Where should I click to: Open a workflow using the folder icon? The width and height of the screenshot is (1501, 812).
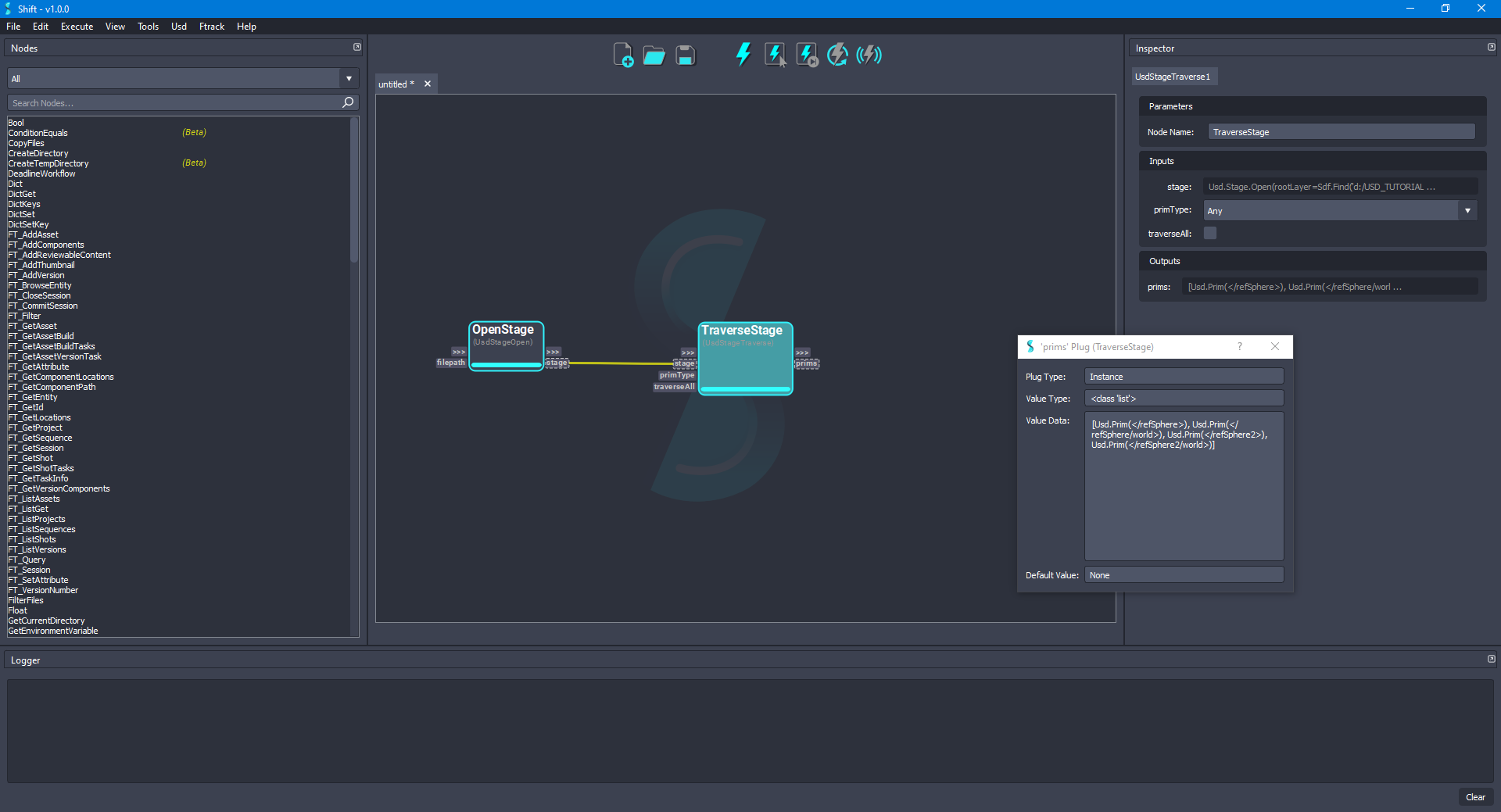point(654,55)
